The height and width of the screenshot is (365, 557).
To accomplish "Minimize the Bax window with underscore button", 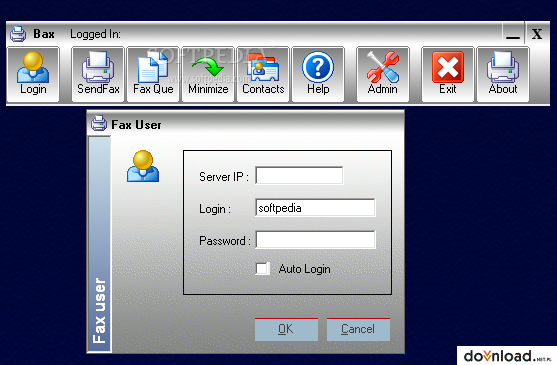I will point(513,34).
